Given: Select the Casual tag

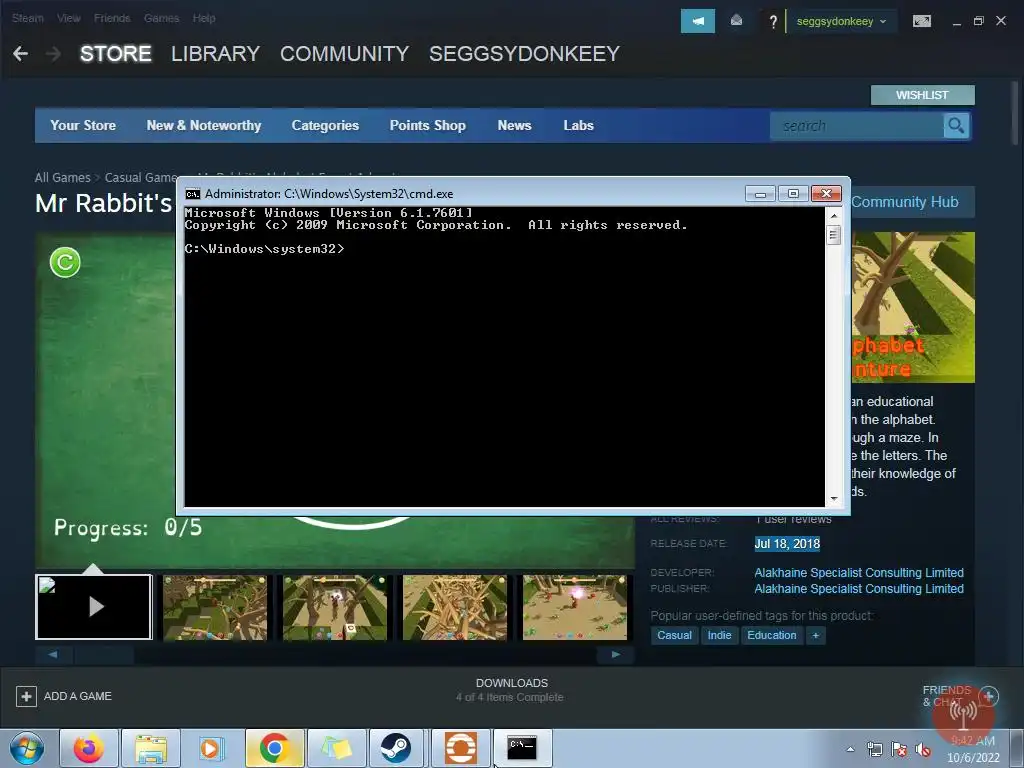Looking at the screenshot, I should click(674, 635).
